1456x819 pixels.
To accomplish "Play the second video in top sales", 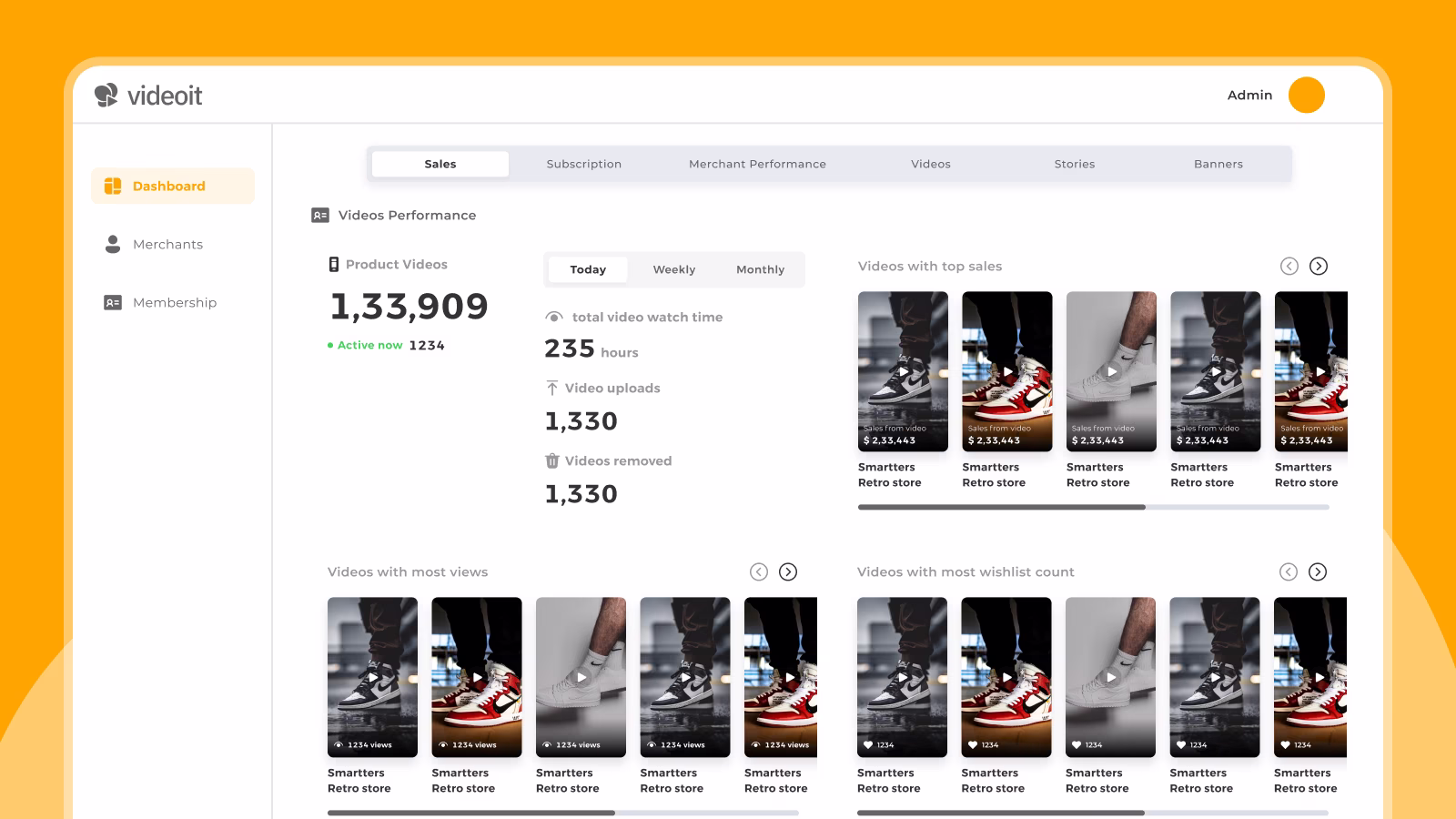I will 1007,371.
